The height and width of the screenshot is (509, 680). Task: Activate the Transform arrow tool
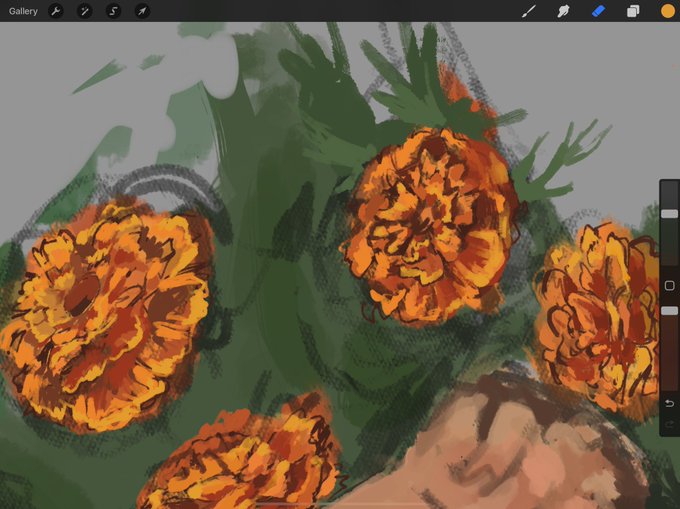tap(142, 11)
